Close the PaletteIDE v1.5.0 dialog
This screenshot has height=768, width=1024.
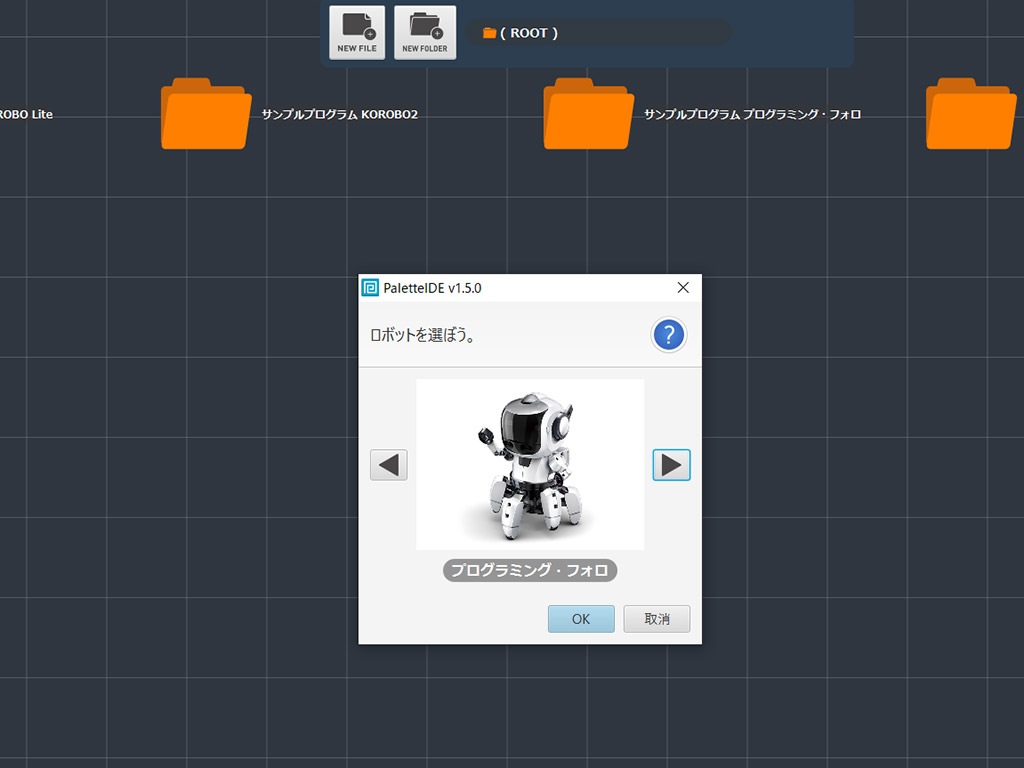(683, 288)
